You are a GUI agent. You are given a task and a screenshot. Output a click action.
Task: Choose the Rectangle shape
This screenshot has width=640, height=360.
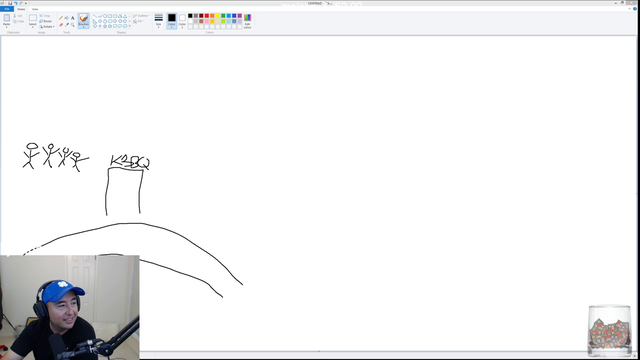(110, 16)
